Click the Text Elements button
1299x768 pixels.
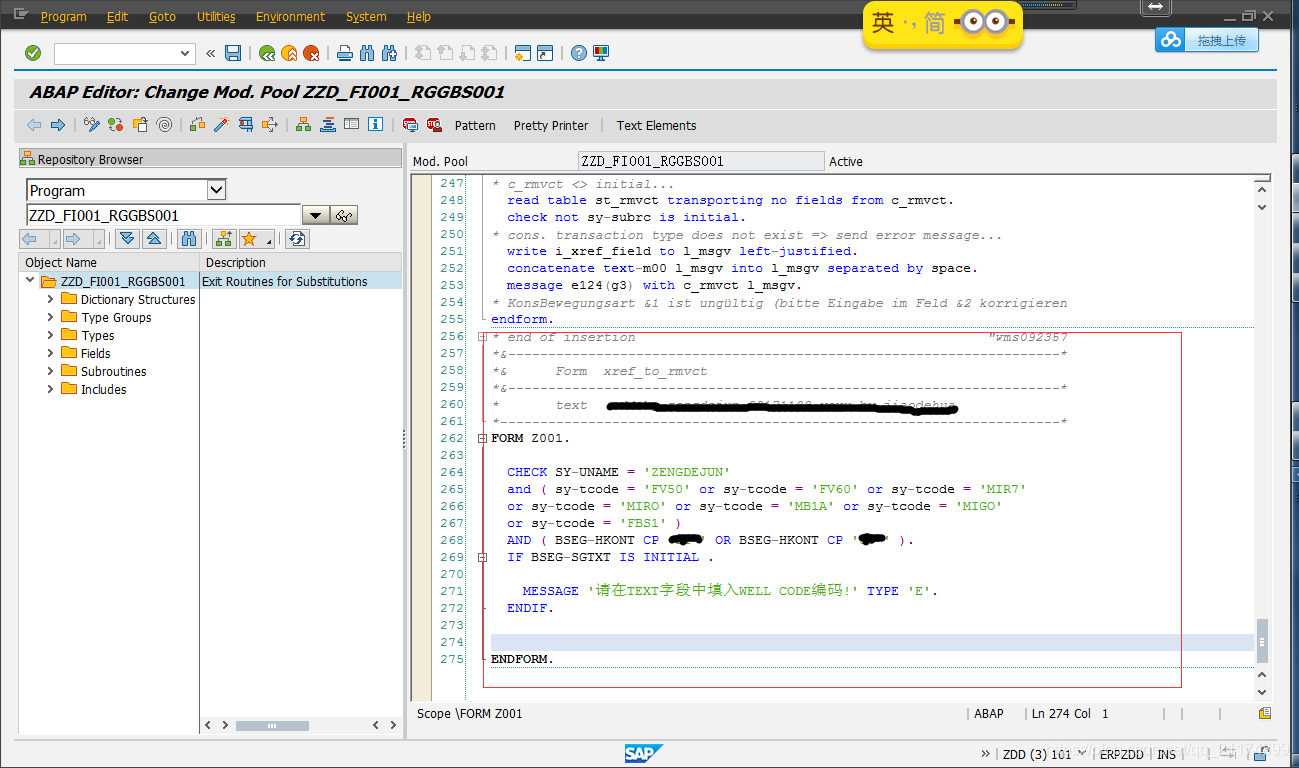click(656, 125)
